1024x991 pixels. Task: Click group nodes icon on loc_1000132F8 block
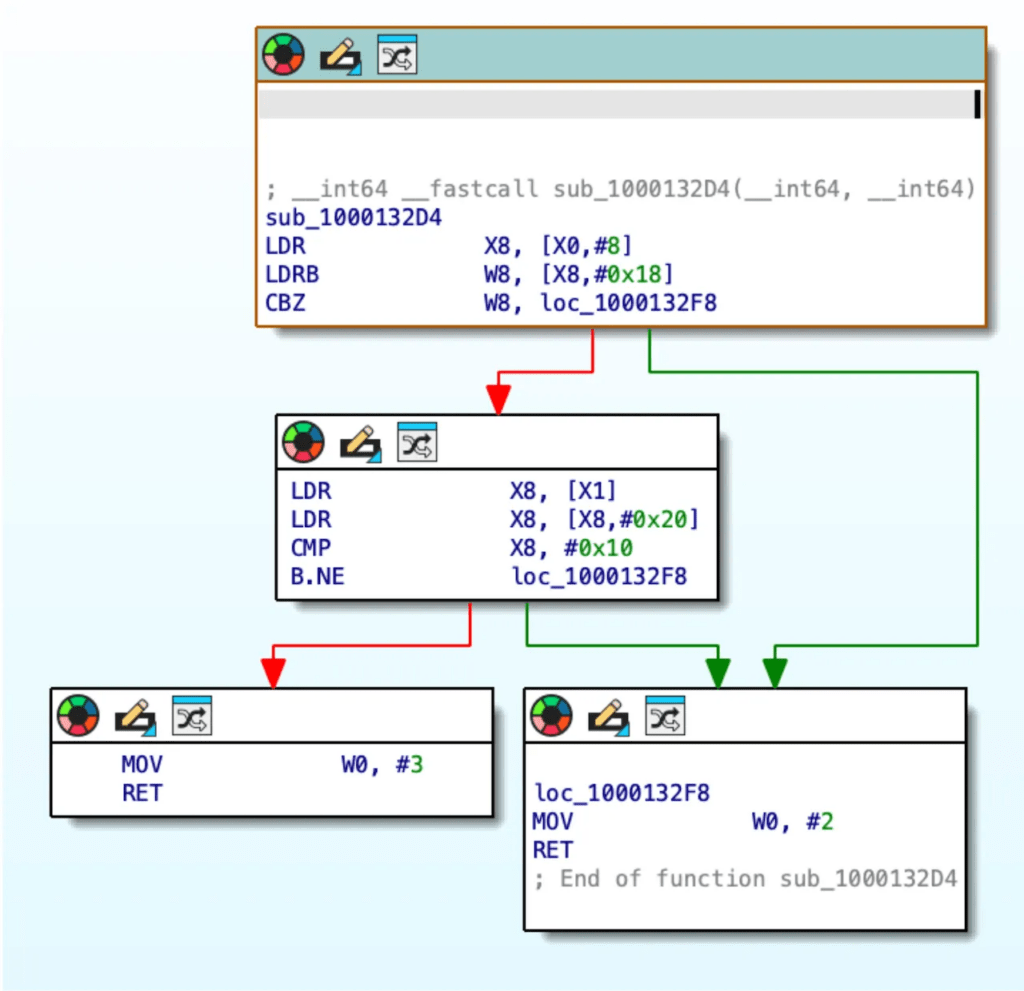coord(665,715)
